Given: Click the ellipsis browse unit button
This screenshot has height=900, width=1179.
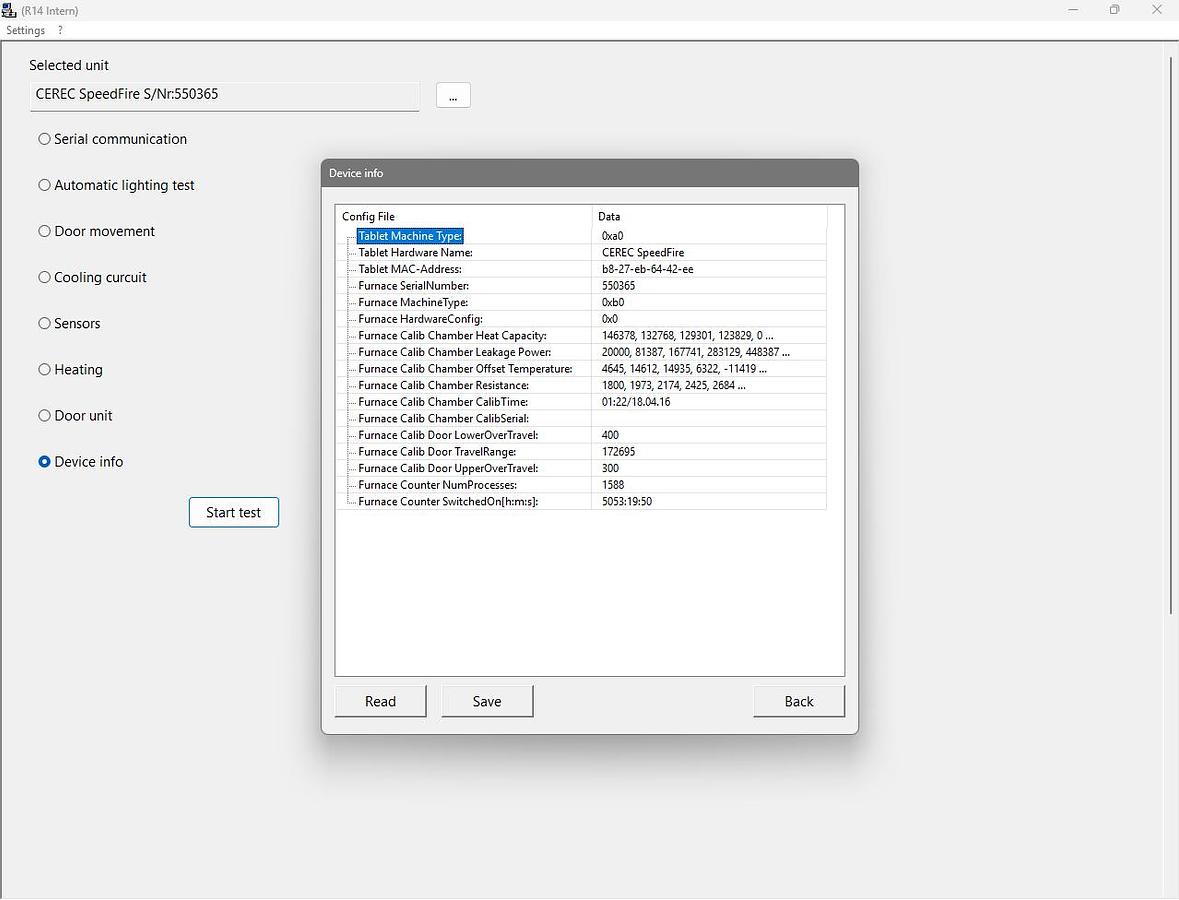Looking at the screenshot, I should (453, 95).
